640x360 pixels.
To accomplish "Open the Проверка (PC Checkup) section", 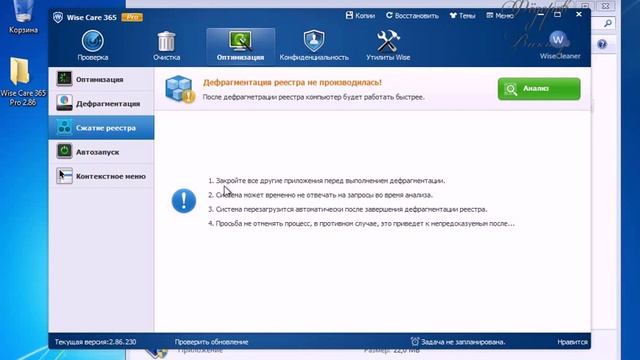I will [x=93, y=46].
